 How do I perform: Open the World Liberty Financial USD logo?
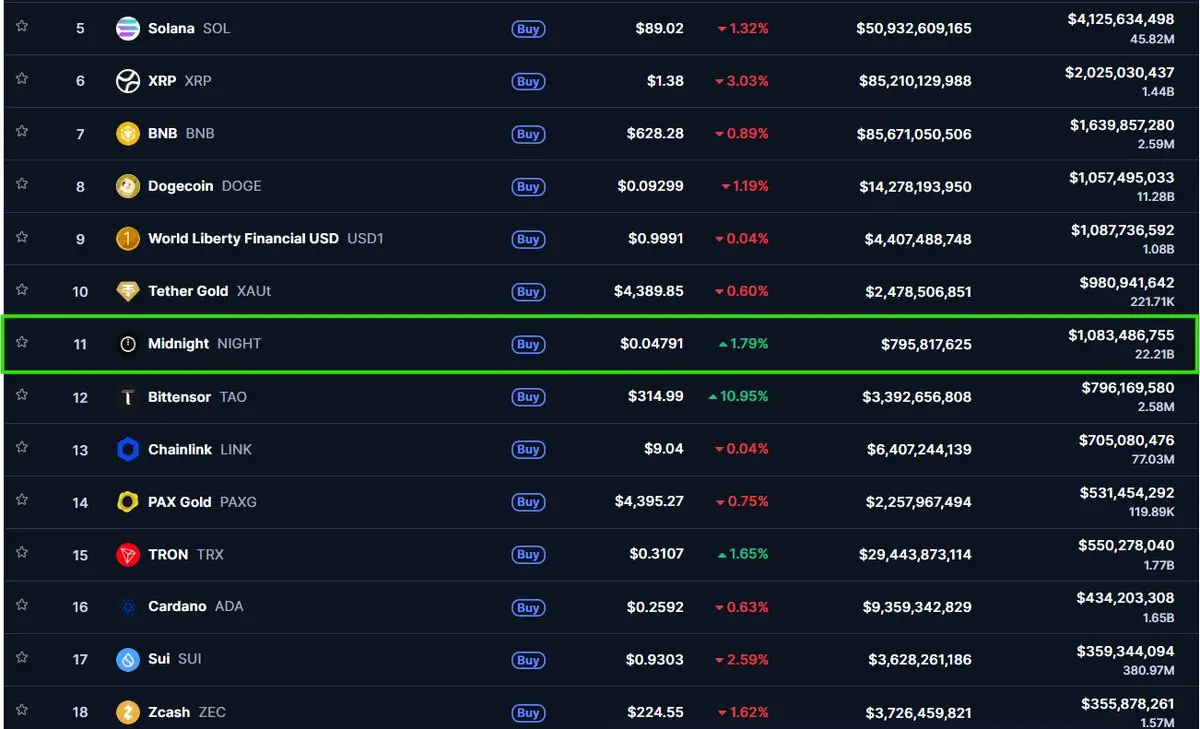(x=128, y=239)
